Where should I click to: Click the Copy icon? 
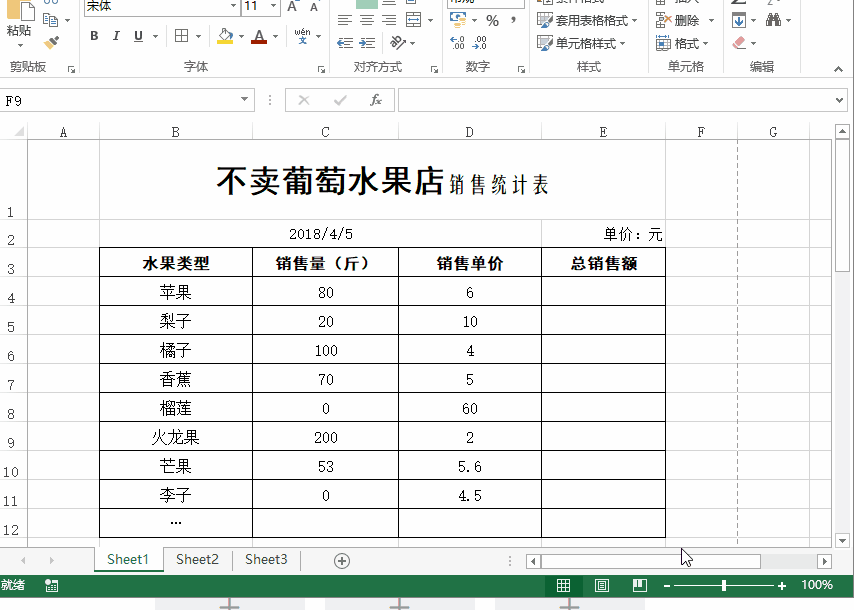[x=51, y=20]
